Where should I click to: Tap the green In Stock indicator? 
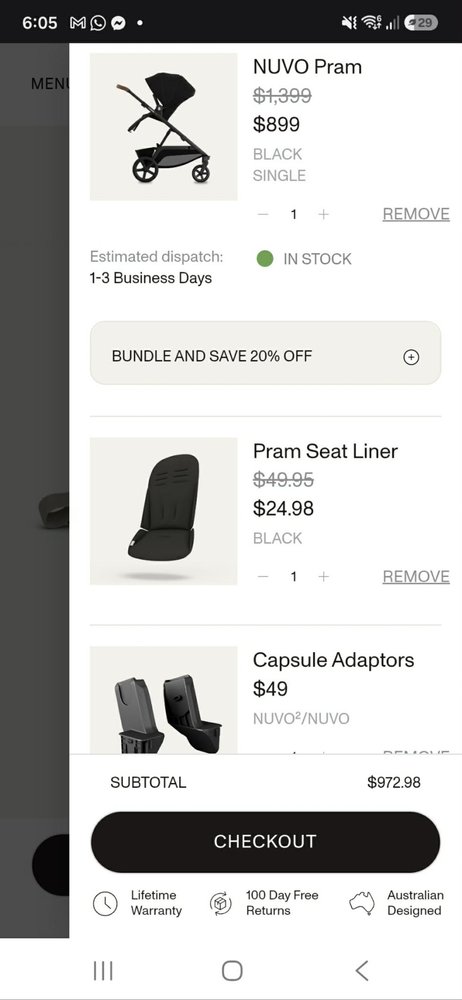click(265, 259)
